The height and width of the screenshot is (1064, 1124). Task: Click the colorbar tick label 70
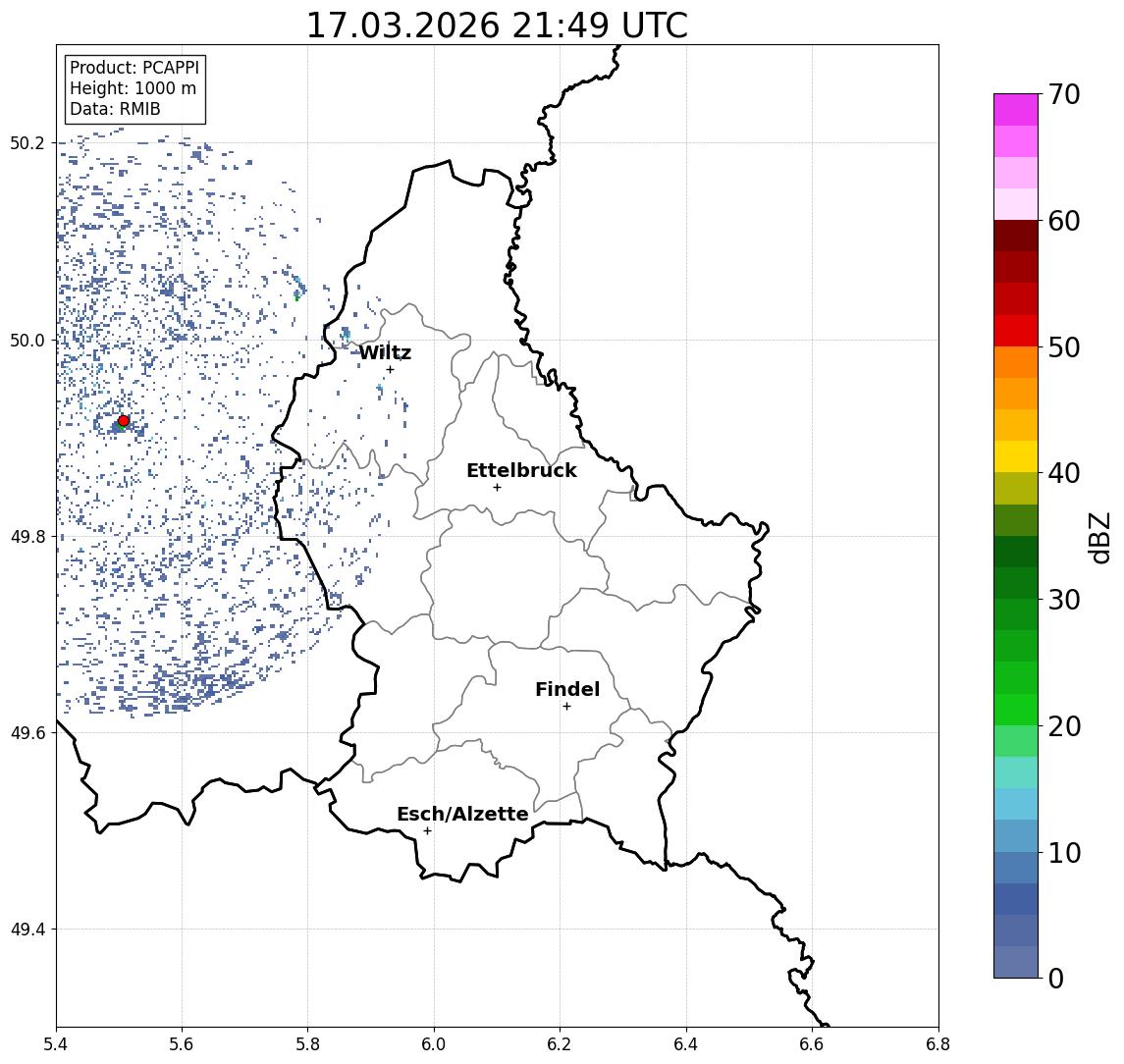(x=1064, y=94)
